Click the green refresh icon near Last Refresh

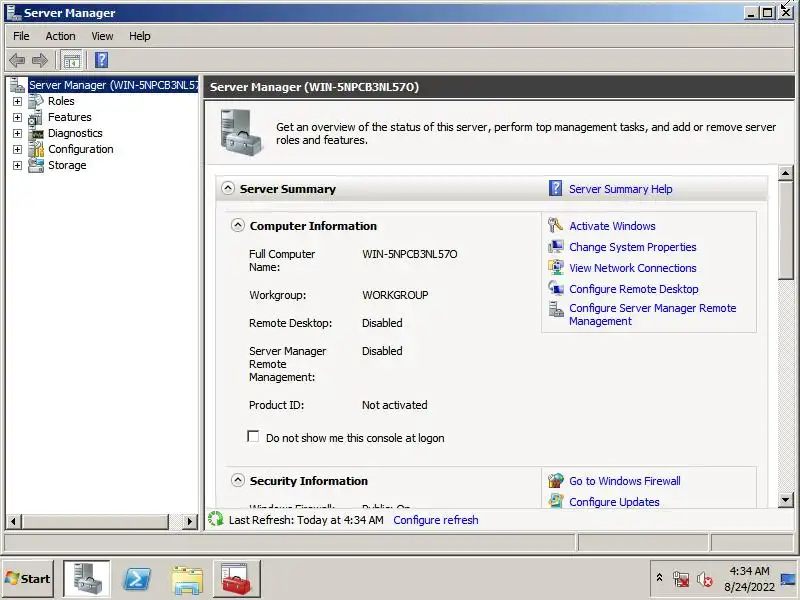pos(216,519)
